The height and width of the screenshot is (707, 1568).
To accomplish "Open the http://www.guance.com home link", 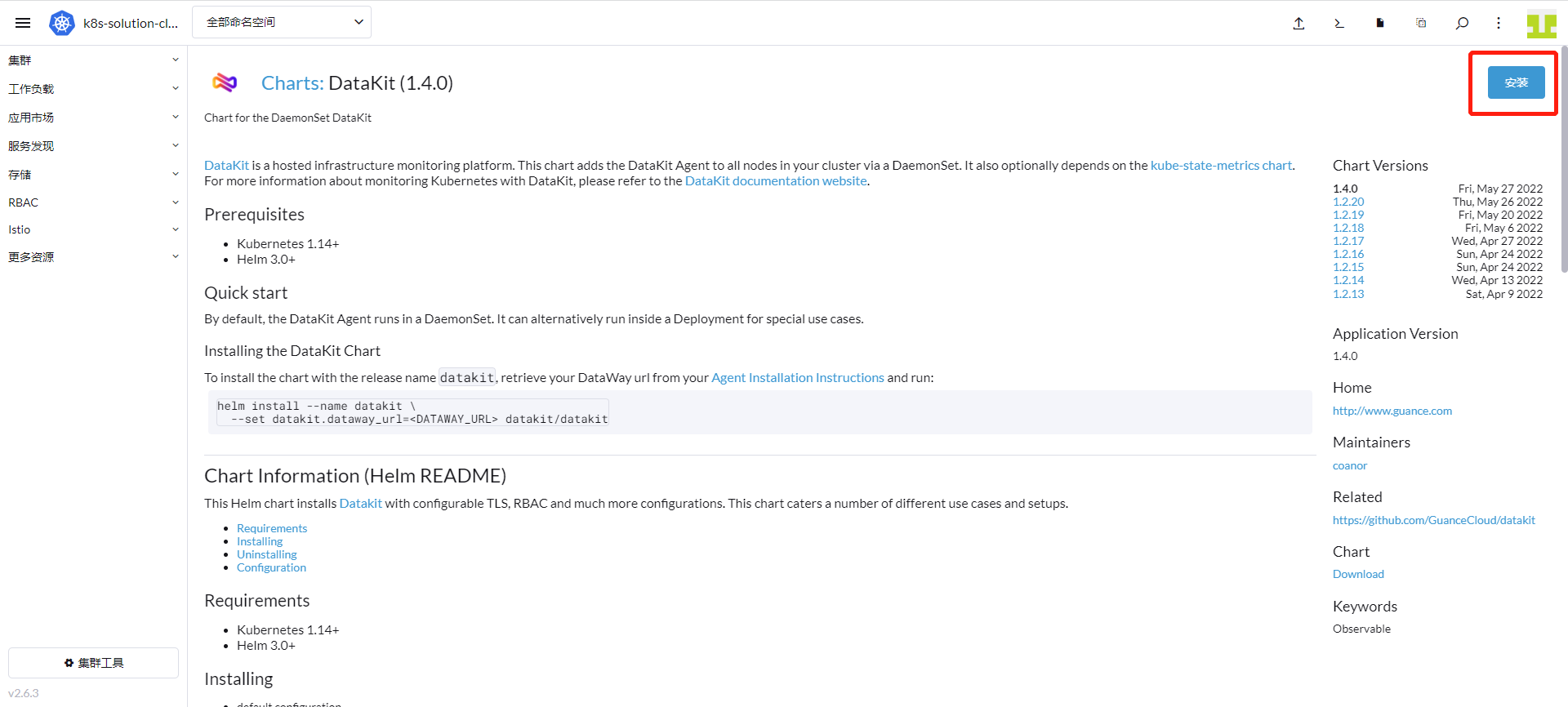I will 1392,411.
